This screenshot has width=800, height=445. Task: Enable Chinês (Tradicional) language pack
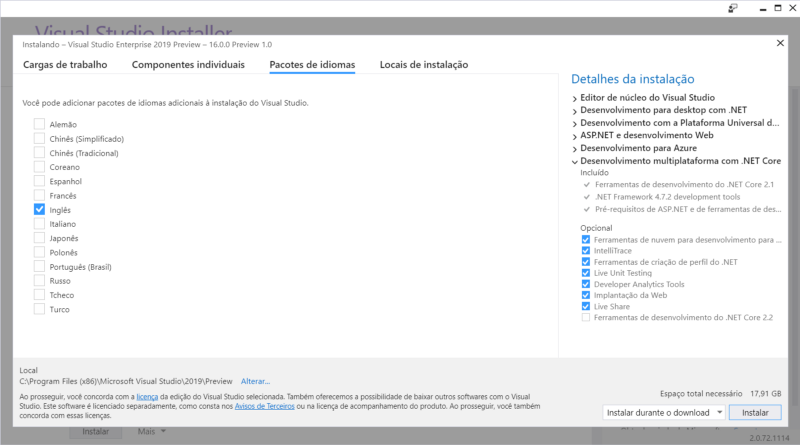(x=39, y=153)
